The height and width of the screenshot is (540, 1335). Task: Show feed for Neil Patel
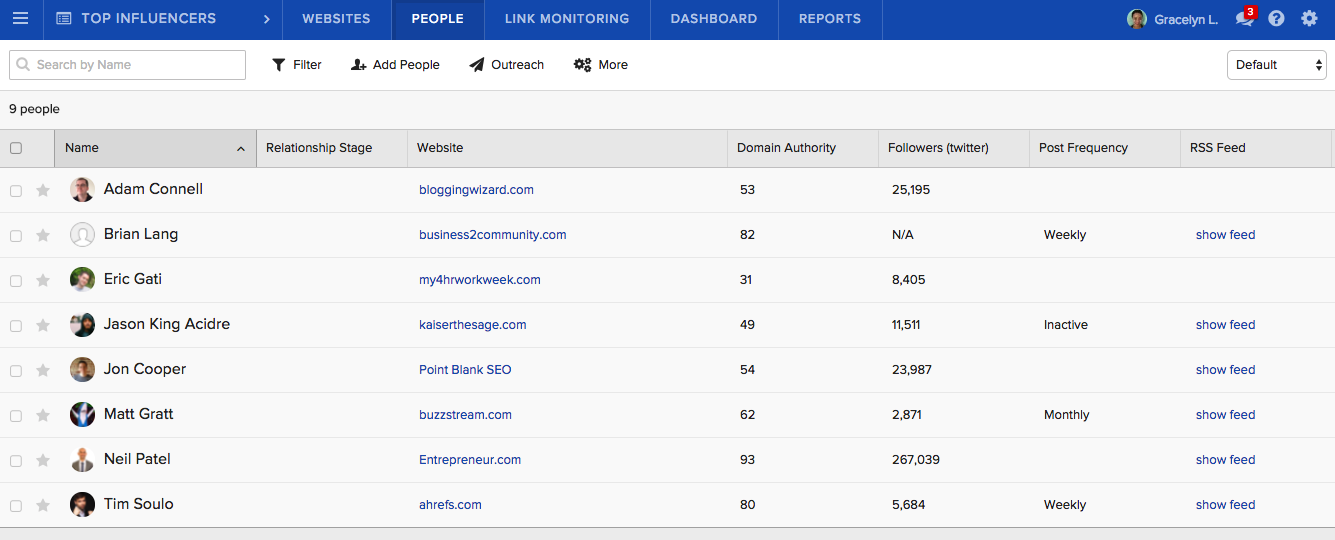click(1225, 460)
